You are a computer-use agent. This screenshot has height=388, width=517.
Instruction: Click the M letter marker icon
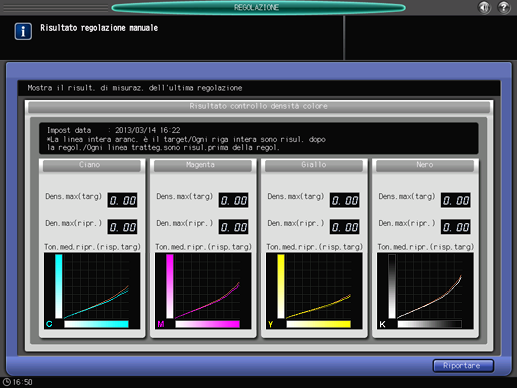point(161,324)
